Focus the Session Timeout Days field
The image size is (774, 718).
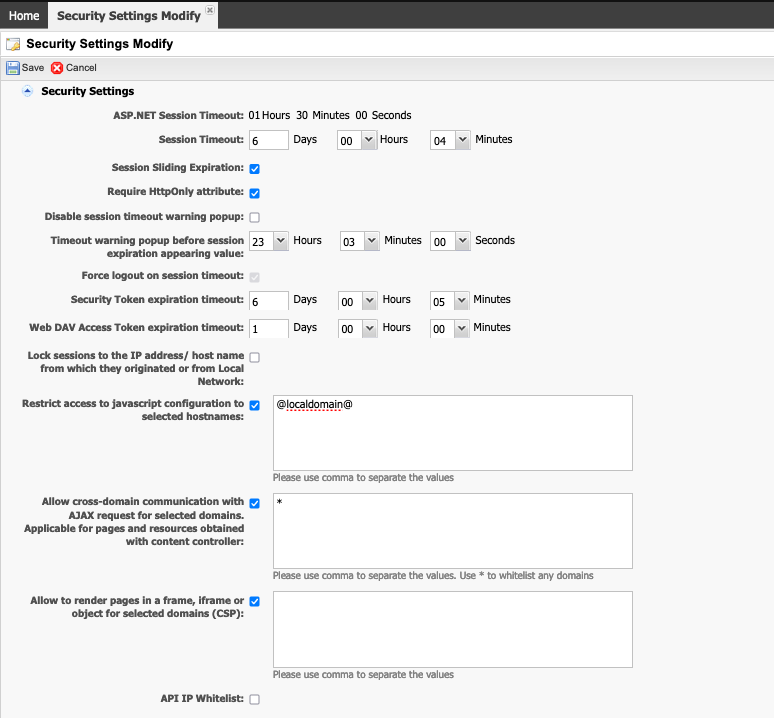pos(269,140)
